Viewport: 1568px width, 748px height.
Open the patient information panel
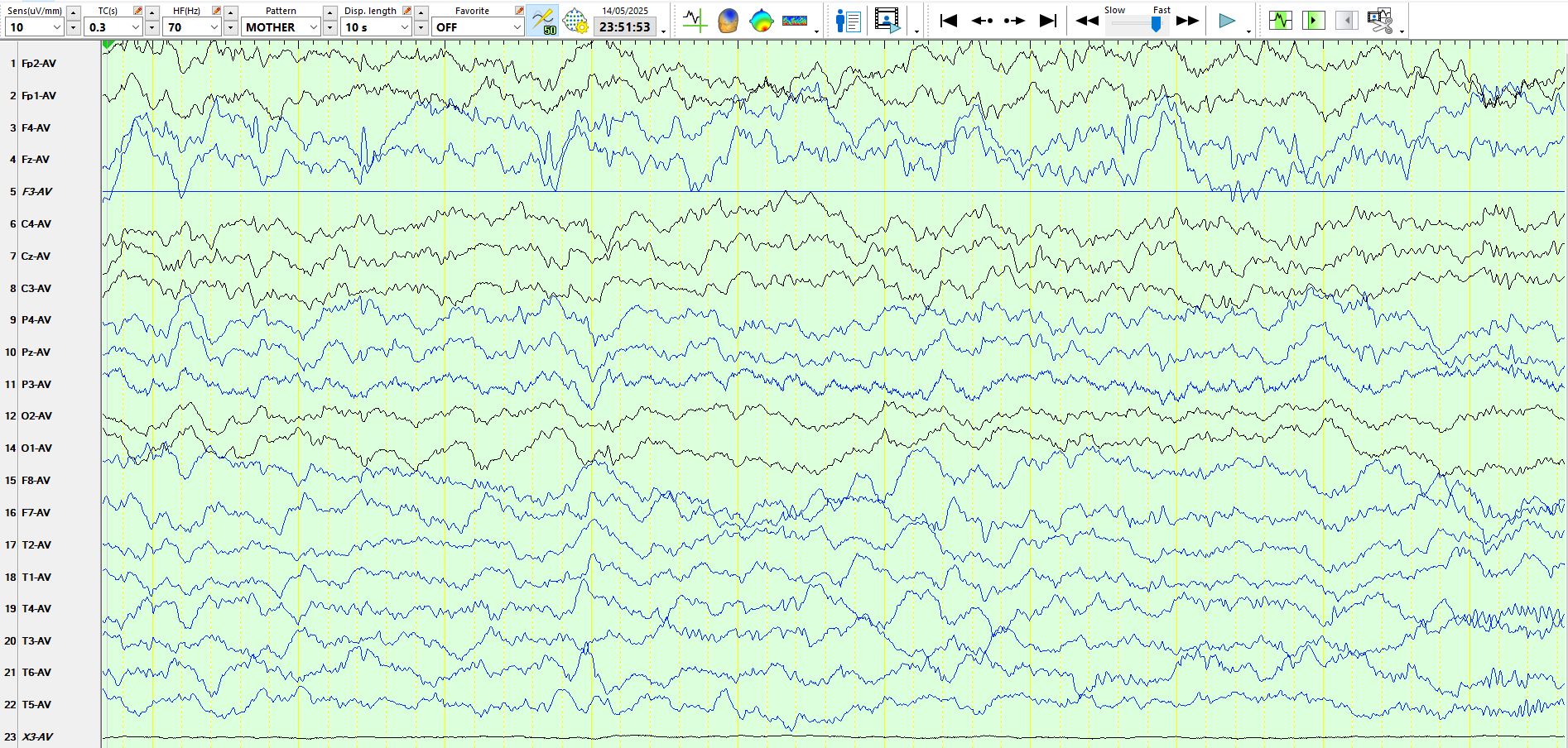(849, 21)
